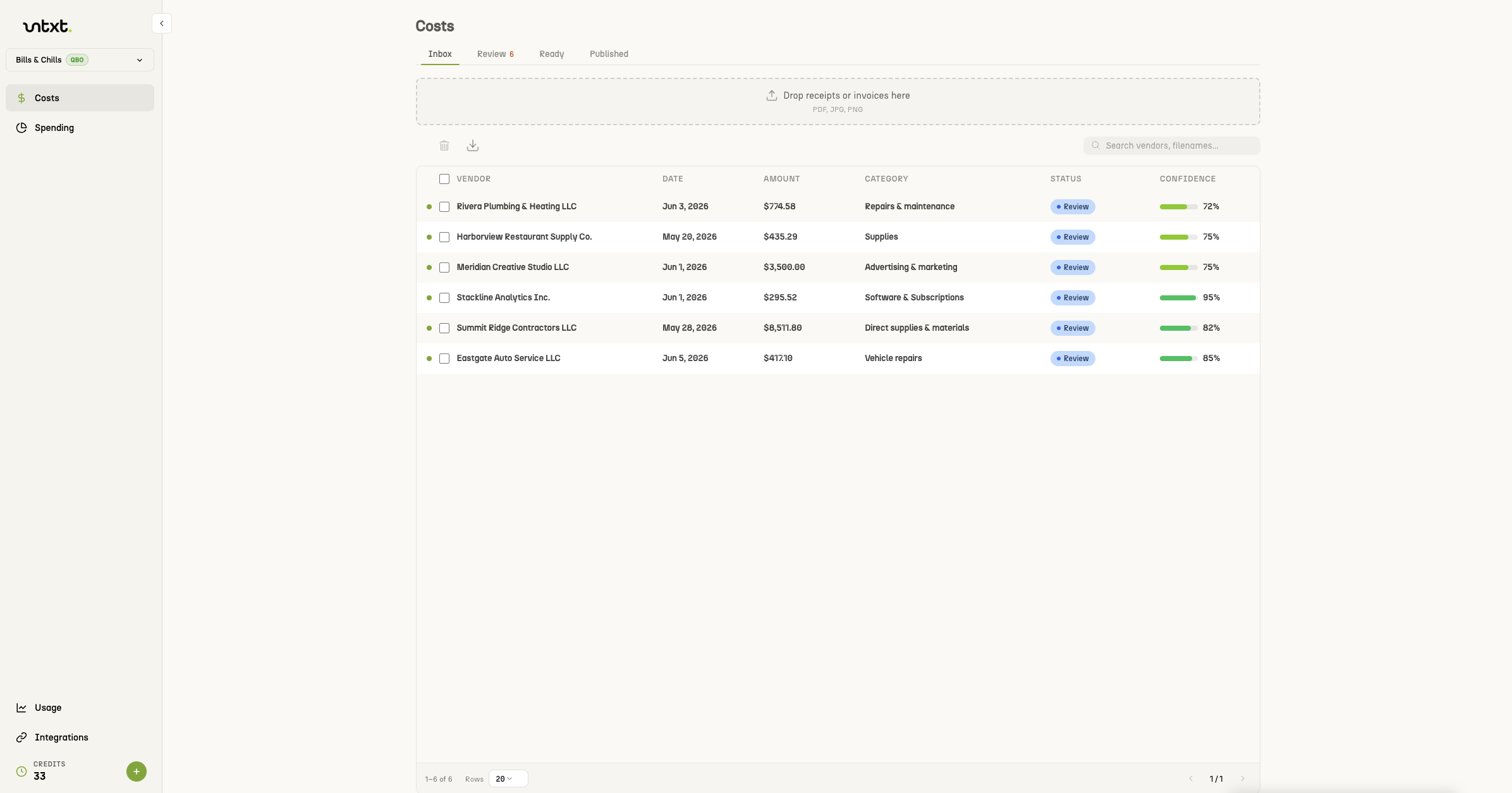Image resolution: width=1512 pixels, height=793 pixels.
Task: Switch to the Review tab
Action: click(496, 54)
